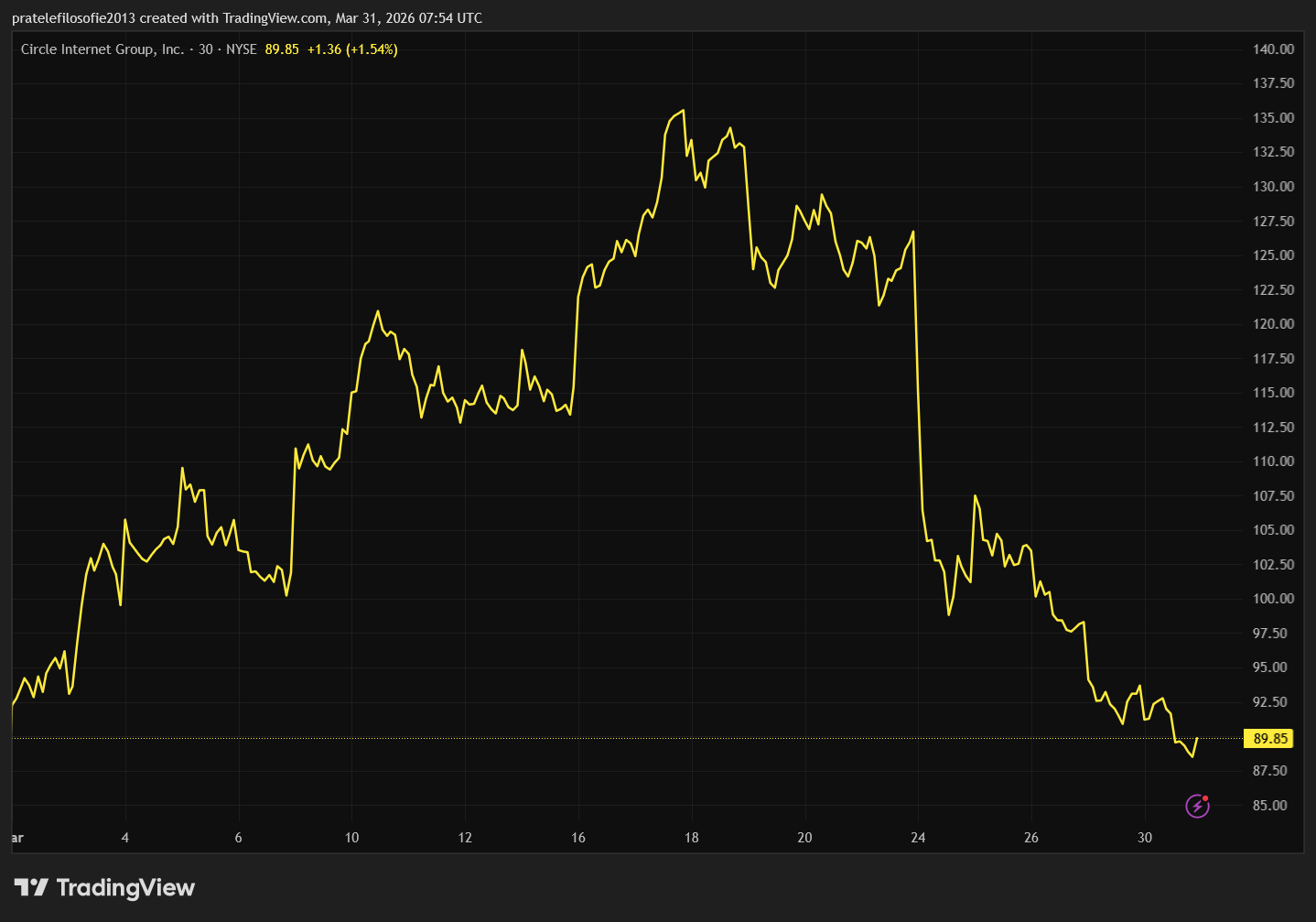Click the 117.50 price axis label
This screenshot has height=922, width=1316.
tap(1274, 359)
